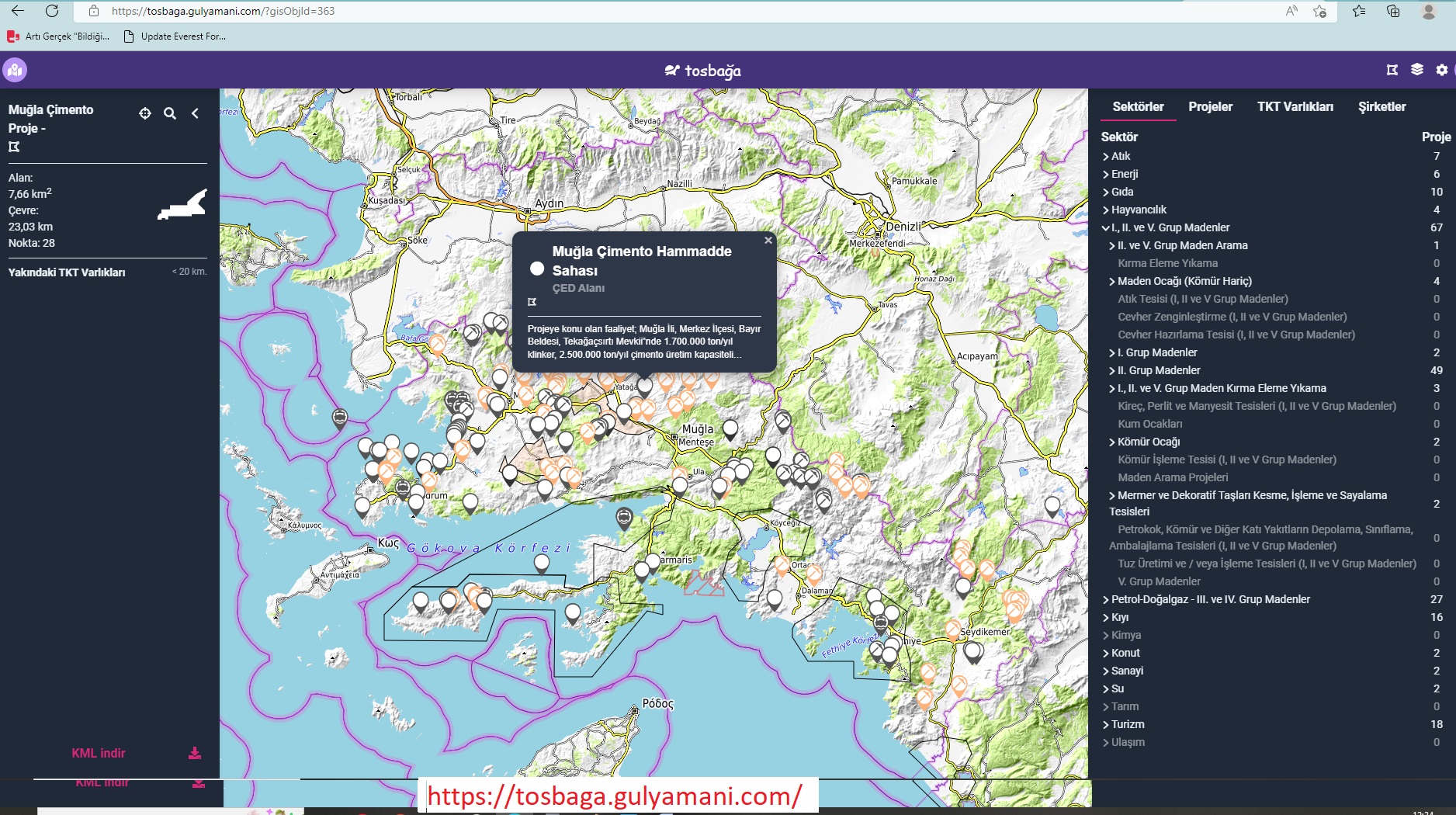Click the ÇED Alanı label in popup

click(x=578, y=288)
